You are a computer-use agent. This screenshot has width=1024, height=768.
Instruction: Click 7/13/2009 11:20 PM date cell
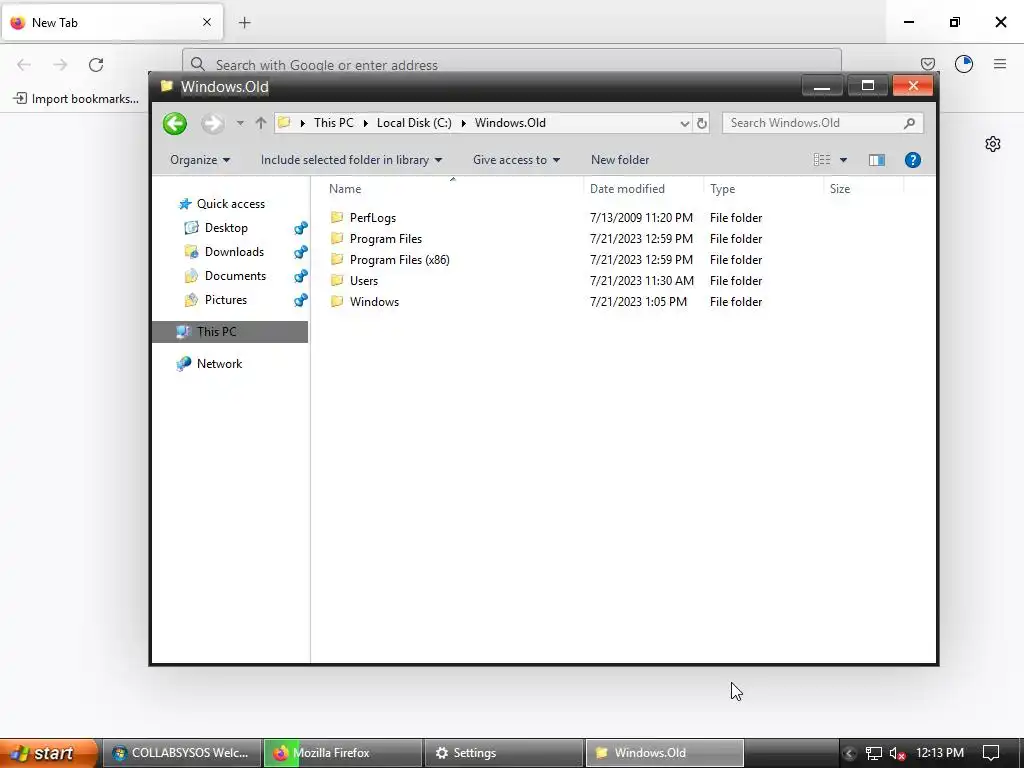coord(641,217)
